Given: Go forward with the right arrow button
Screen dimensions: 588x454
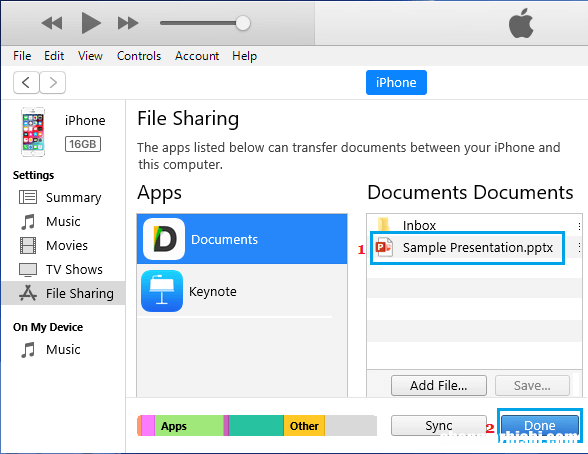Looking at the screenshot, I should coord(53,82).
